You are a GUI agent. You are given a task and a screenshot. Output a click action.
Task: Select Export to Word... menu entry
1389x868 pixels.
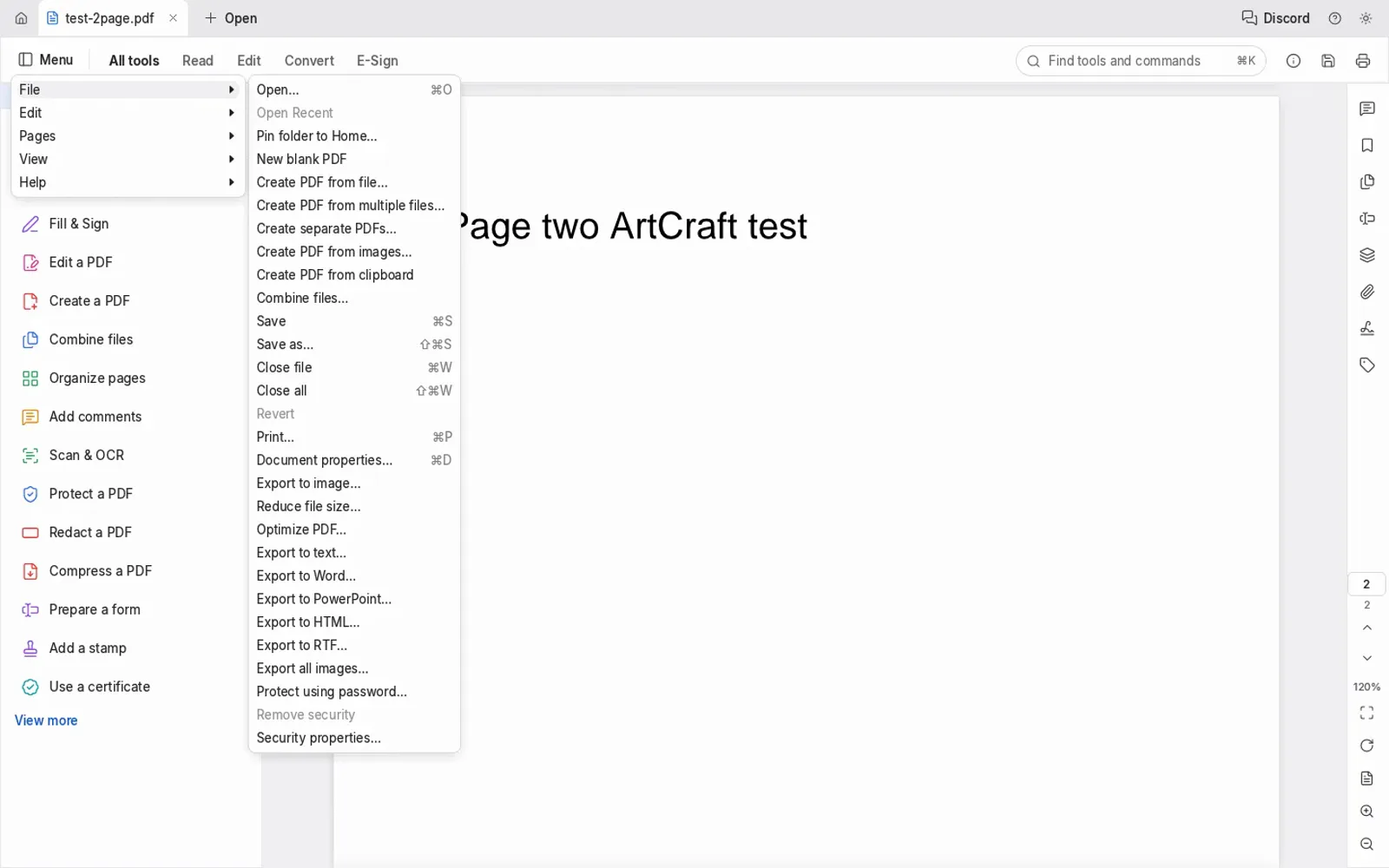[354, 576]
